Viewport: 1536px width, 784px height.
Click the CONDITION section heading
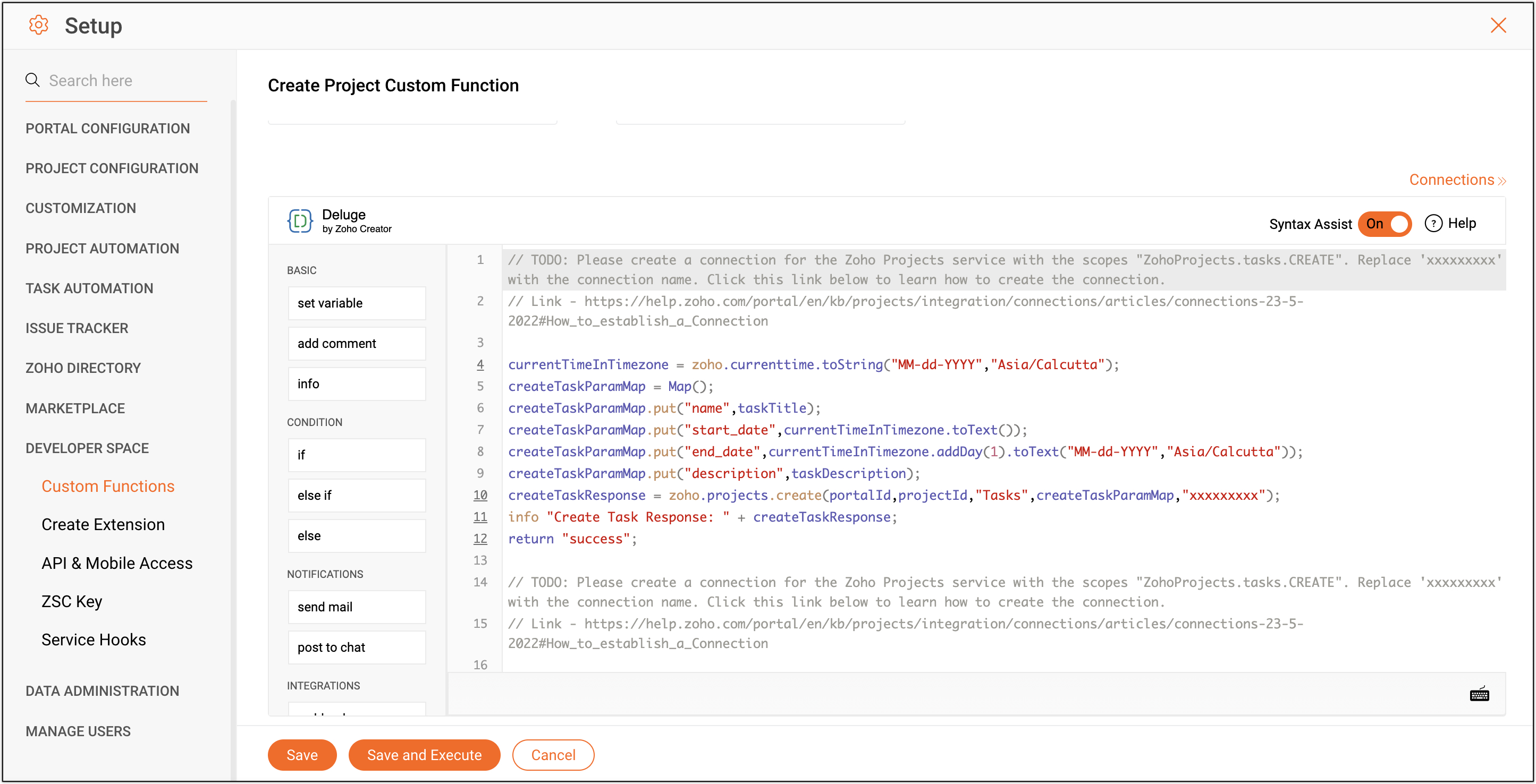314,422
